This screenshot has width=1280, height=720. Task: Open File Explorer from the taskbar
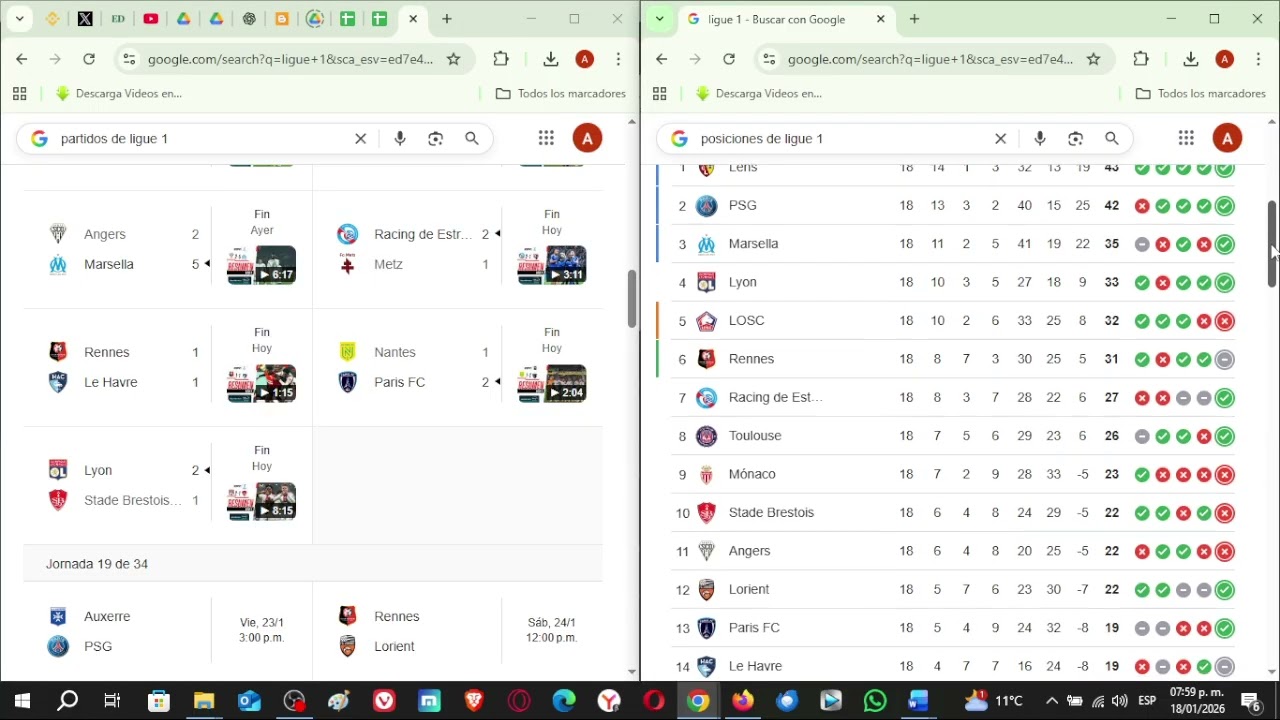(x=204, y=701)
